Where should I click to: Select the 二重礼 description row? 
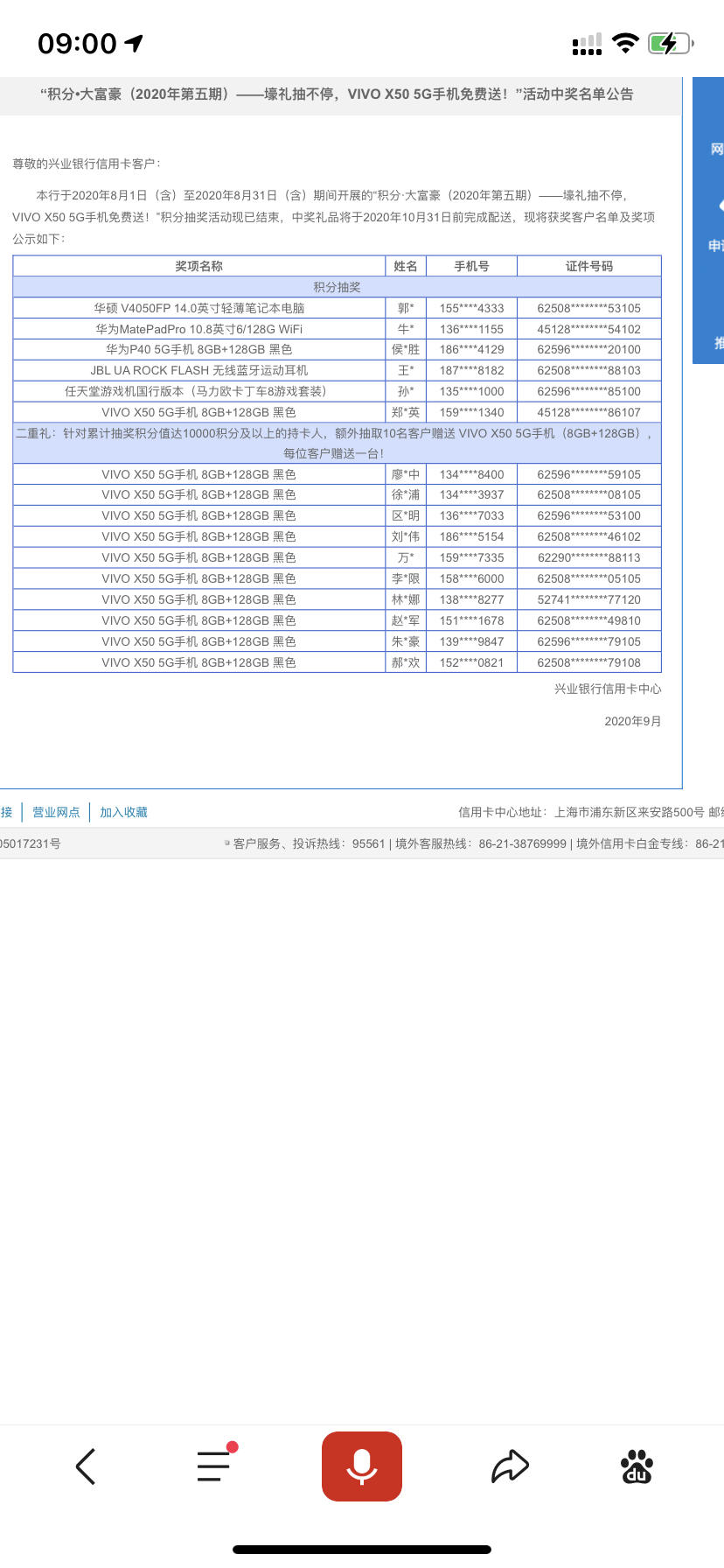pyautogui.click(x=337, y=443)
